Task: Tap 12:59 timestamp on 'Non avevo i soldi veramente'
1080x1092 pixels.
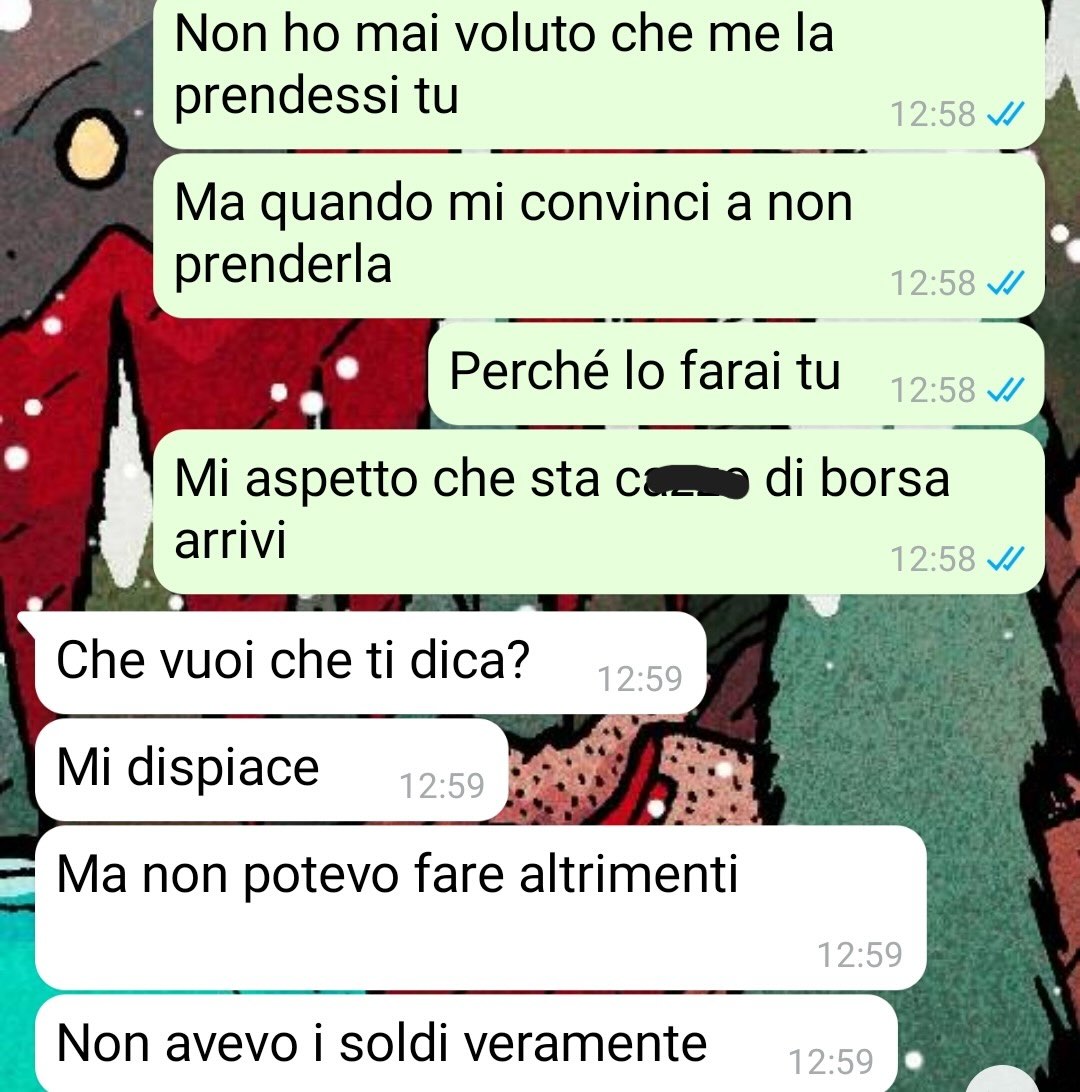Action: (831, 1062)
